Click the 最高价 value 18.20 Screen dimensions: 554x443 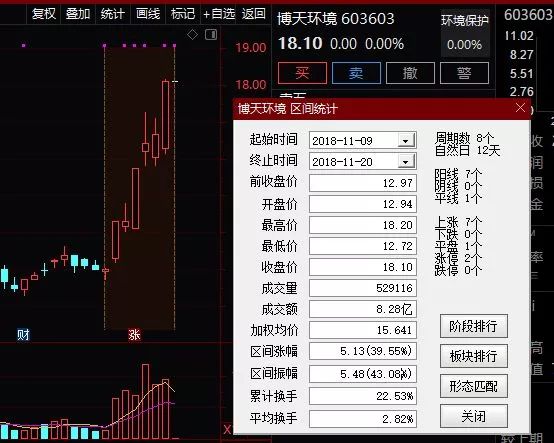[x=363, y=225]
